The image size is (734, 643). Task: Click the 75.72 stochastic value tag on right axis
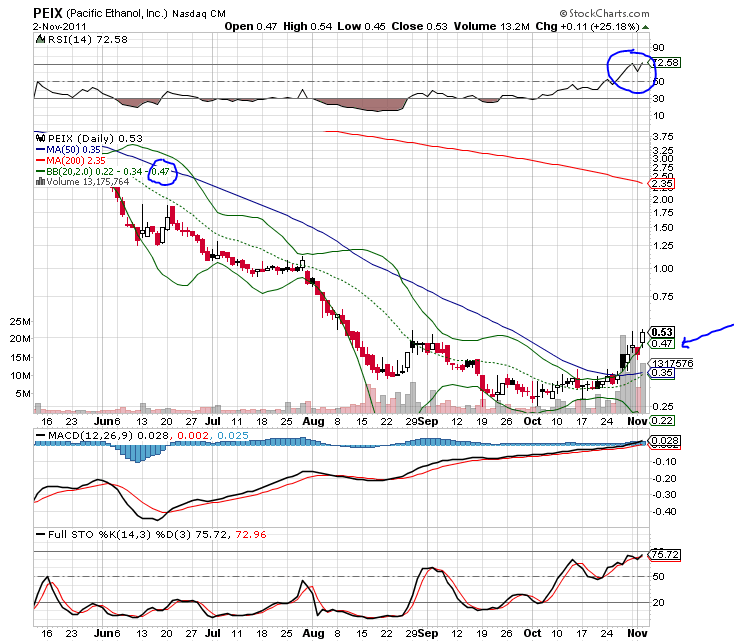click(664, 555)
